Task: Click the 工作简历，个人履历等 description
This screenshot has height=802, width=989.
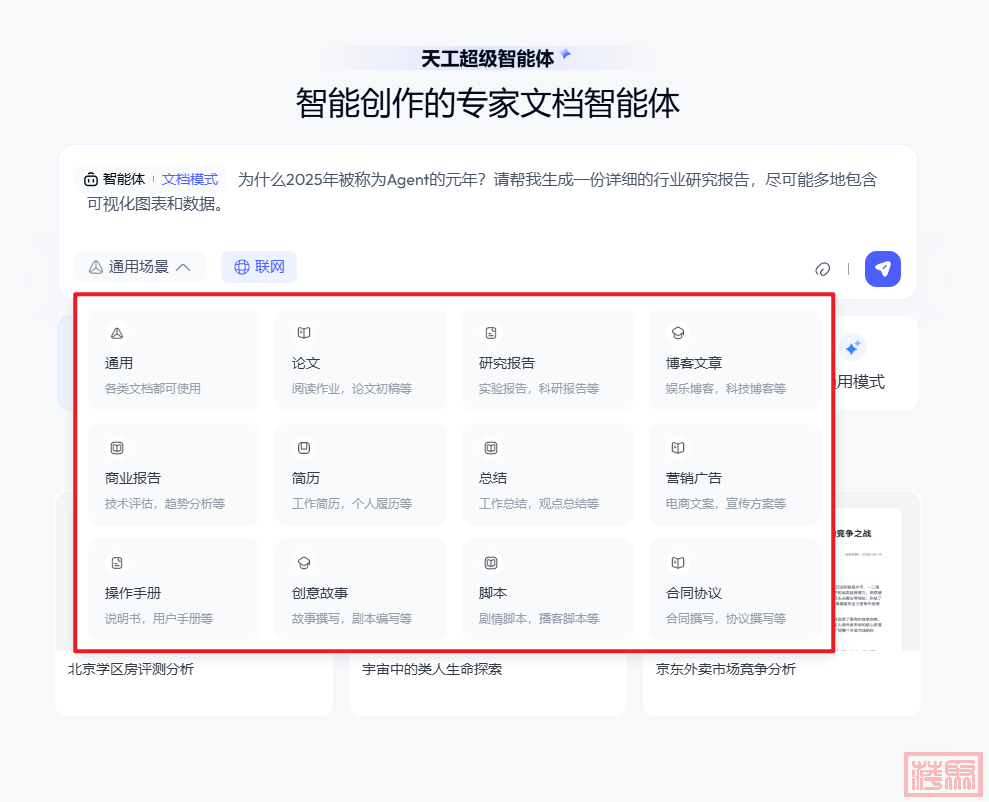Action: pyautogui.click(x=352, y=504)
